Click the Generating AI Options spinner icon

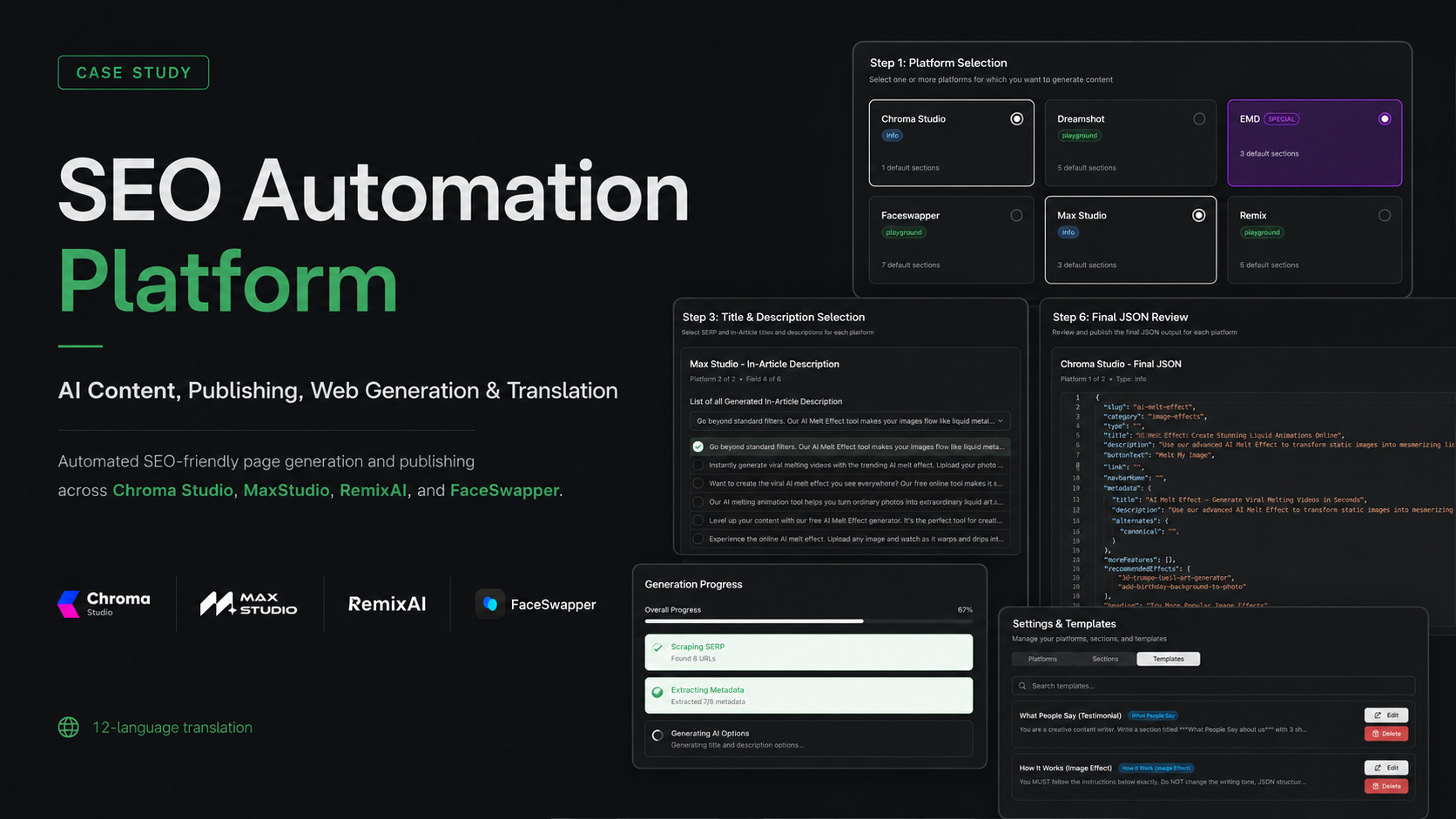(x=657, y=736)
